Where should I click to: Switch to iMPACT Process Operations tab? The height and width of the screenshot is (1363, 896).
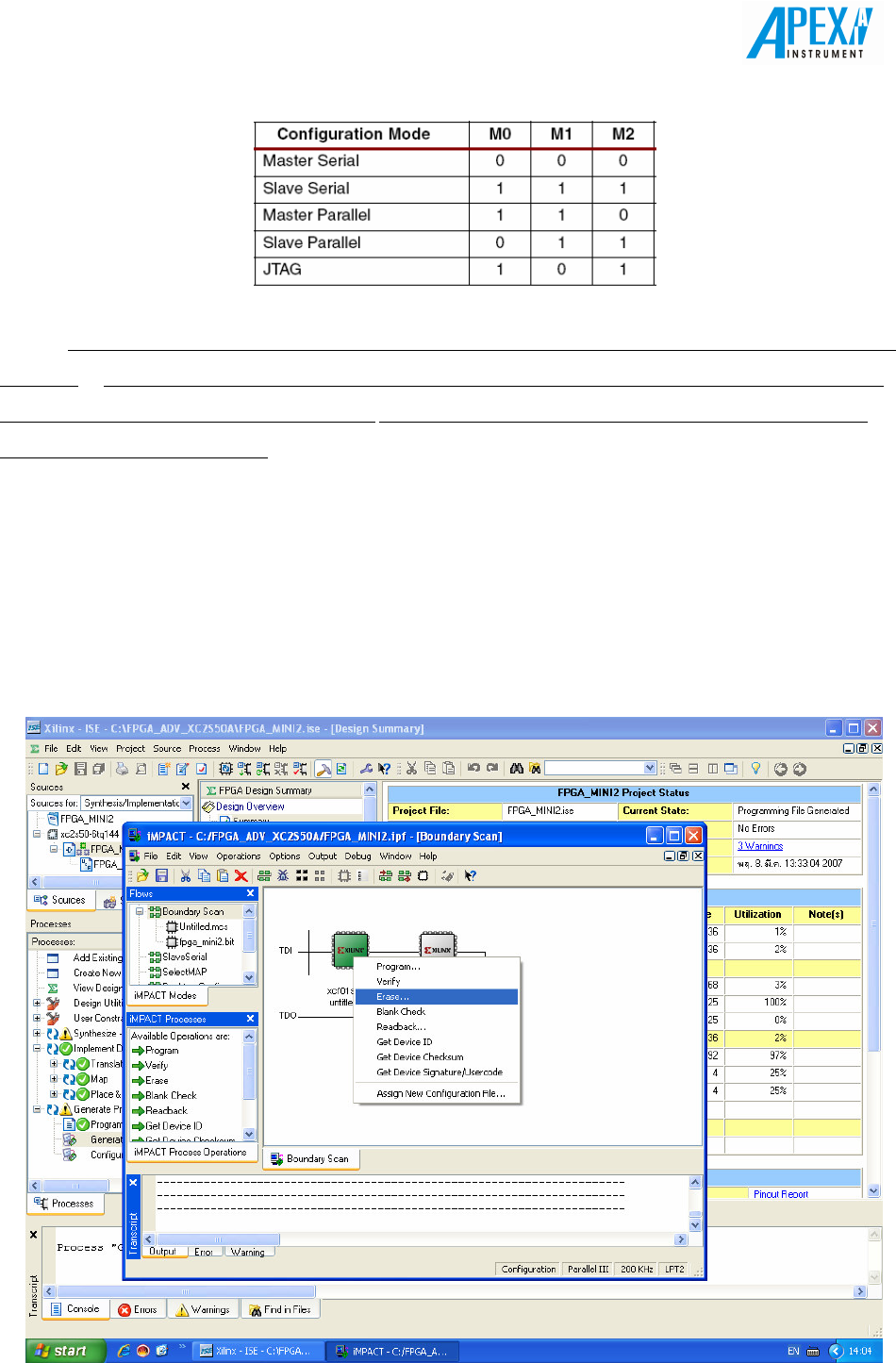191,1153
